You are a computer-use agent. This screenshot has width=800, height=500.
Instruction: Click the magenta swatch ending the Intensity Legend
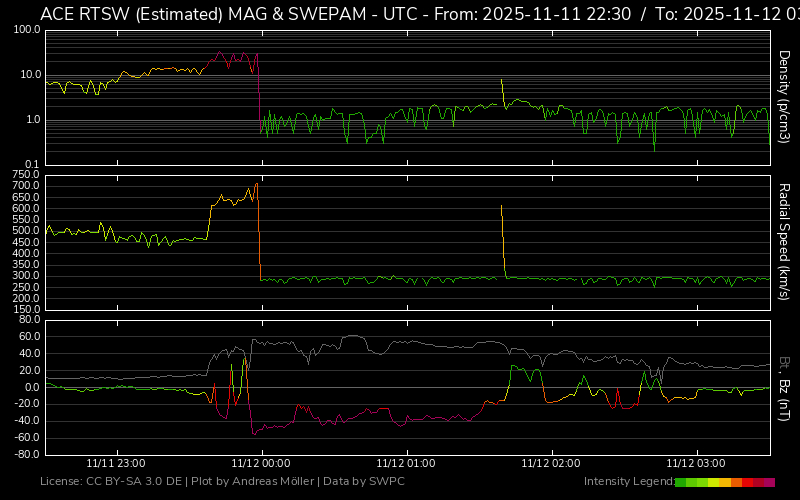click(x=769, y=482)
